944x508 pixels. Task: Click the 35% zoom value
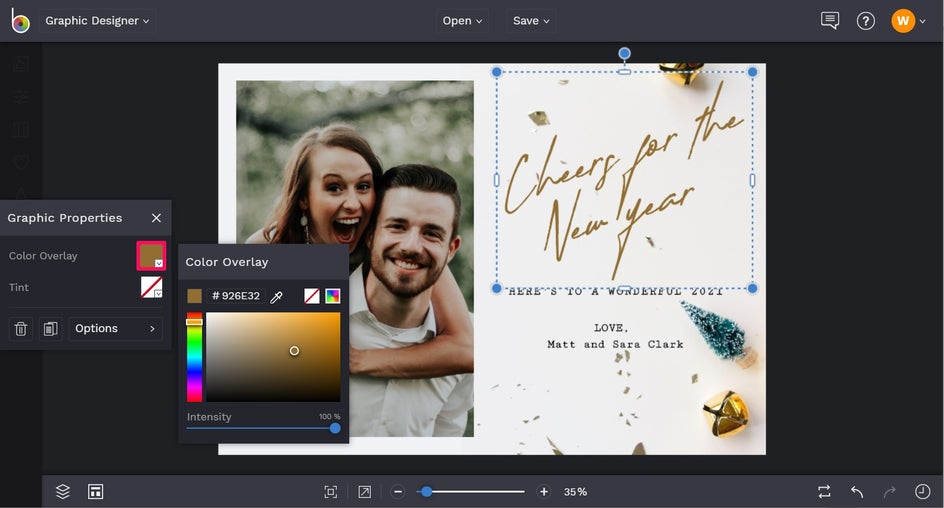click(575, 492)
